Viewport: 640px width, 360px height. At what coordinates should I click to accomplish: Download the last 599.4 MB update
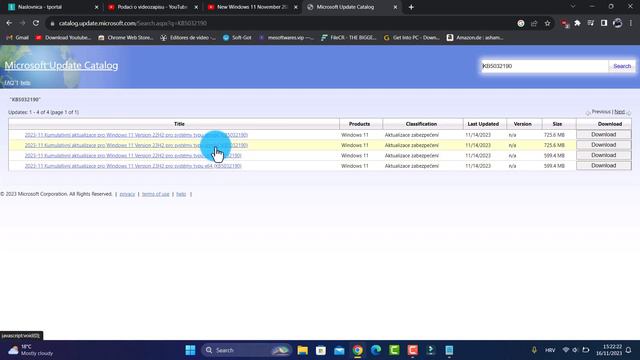point(604,166)
